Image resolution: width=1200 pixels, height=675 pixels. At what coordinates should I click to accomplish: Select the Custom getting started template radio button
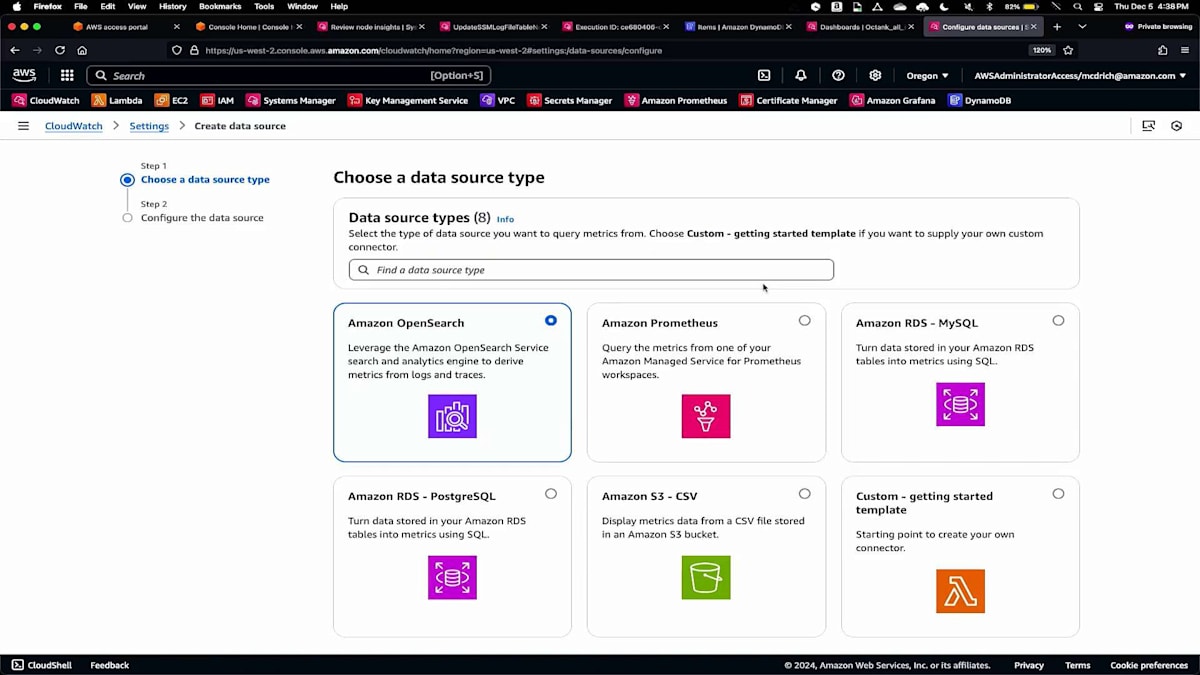(x=1058, y=493)
